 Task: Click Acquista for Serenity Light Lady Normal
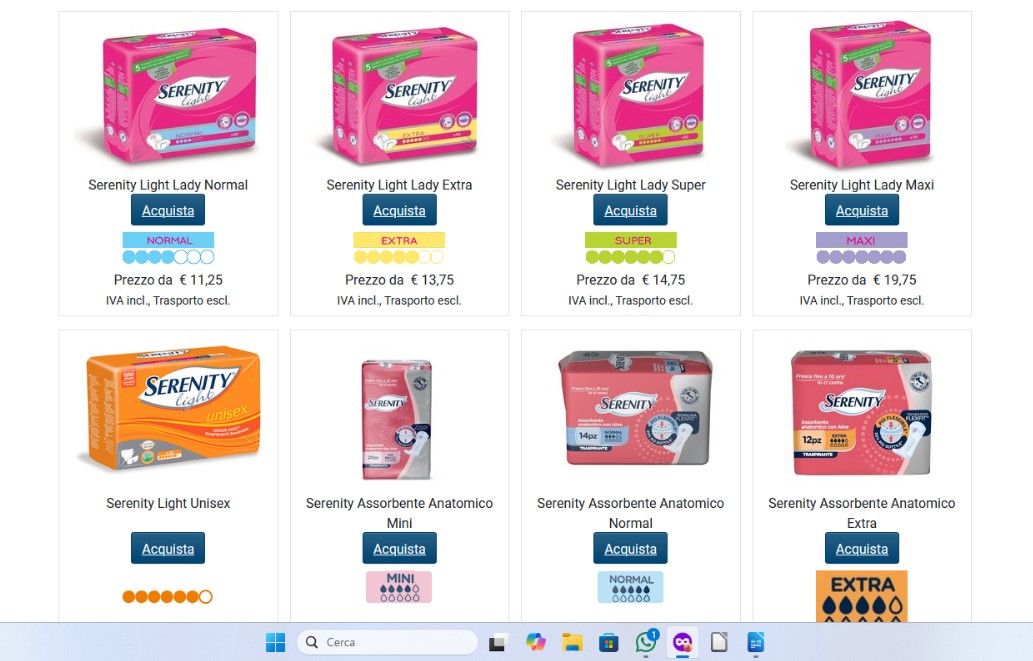168,210
